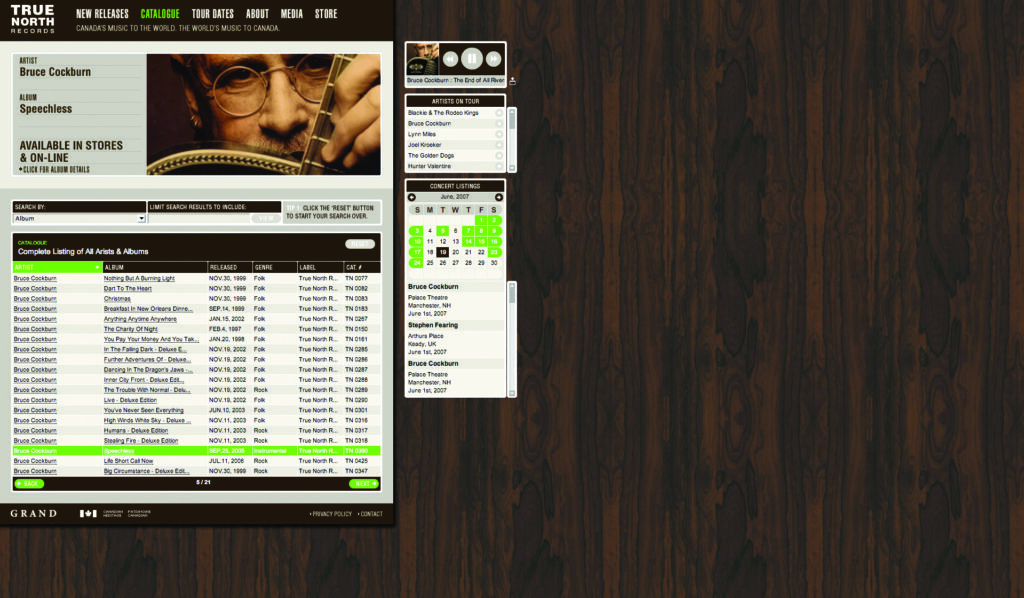Image resolution: width=1024 pixels, height=598 pixels.
Task: Select Blackie & The Rodeo Kings round button
Action: [499, 113]
